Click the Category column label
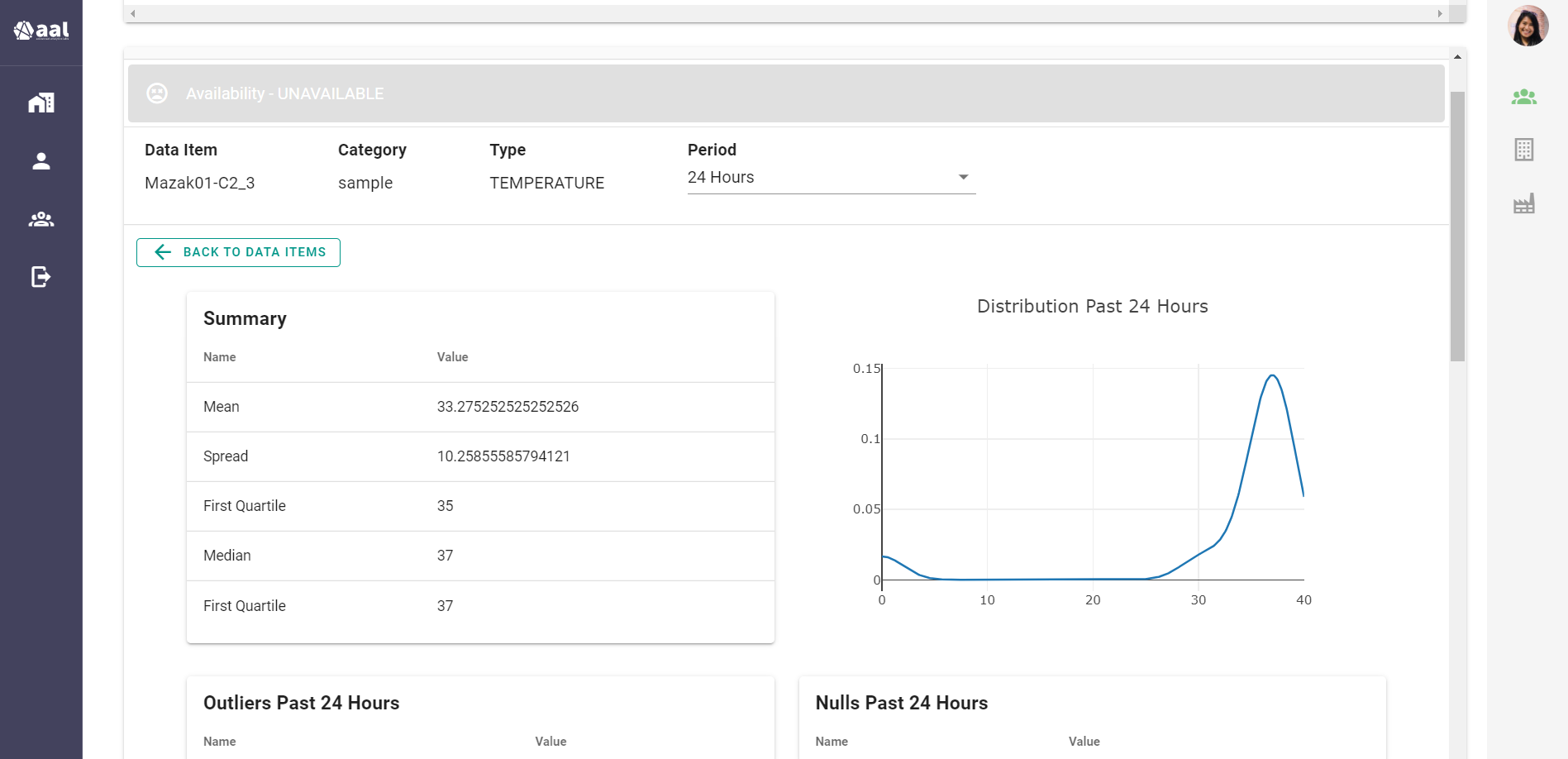Viewport: 1568px width, 759px height. click(x=372, y=150)
